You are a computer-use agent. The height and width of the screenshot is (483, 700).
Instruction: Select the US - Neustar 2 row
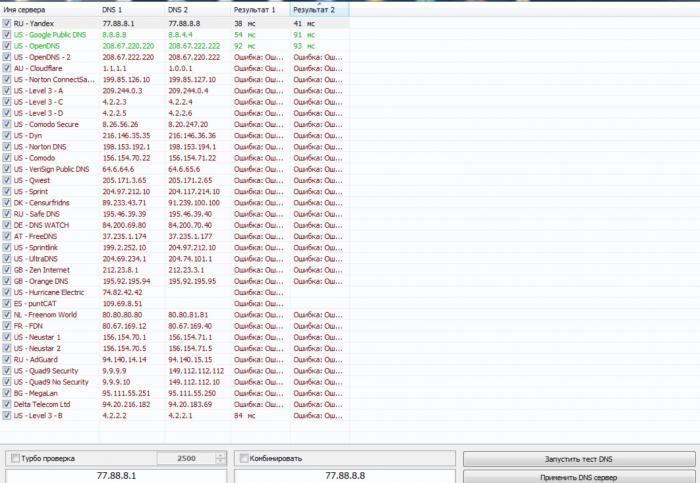(x=175, y=348)
